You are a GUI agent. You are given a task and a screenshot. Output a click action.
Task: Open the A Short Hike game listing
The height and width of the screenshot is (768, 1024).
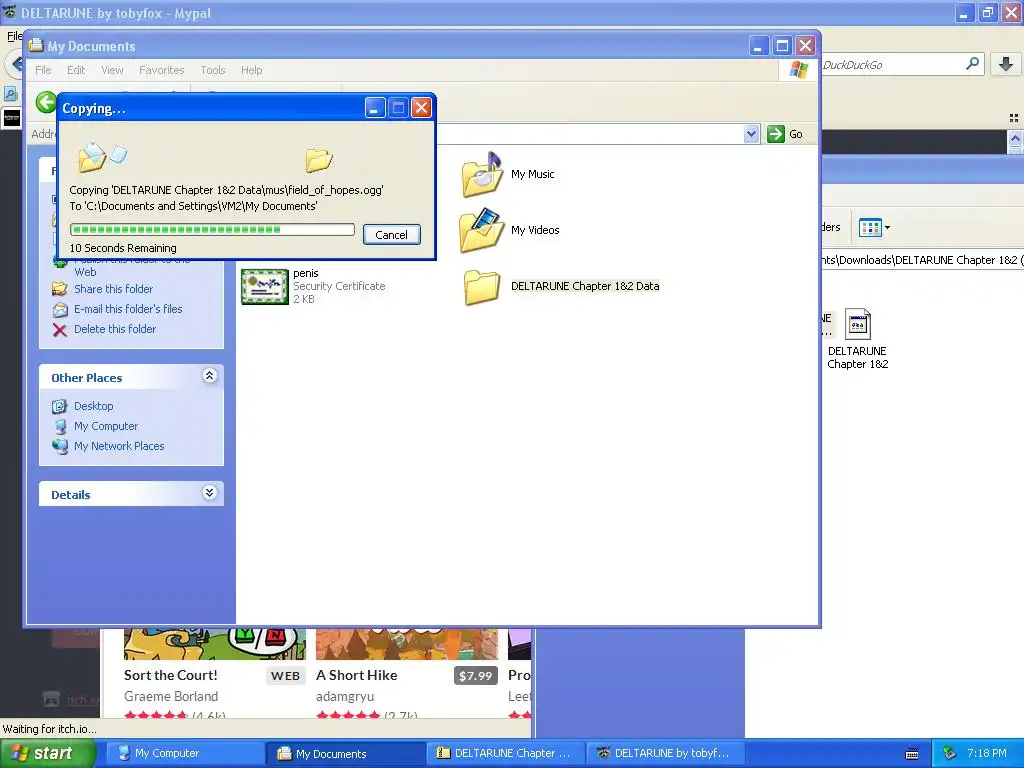click(357, 675)
